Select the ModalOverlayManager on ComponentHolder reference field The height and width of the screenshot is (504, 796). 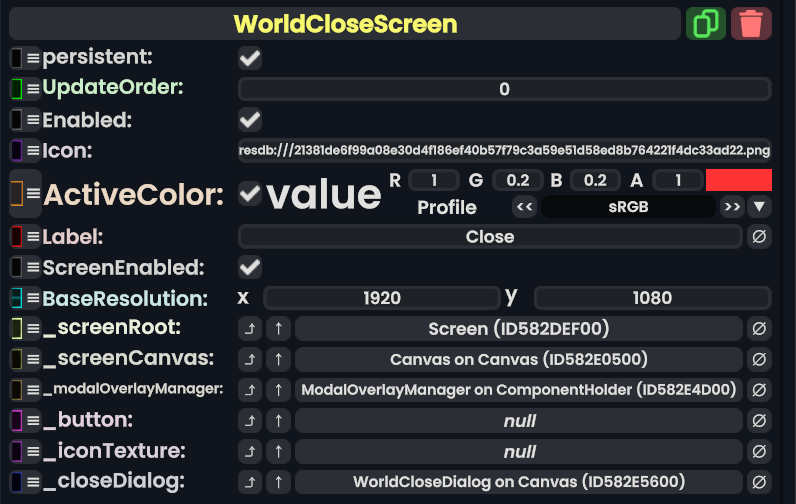coord(519,390)
